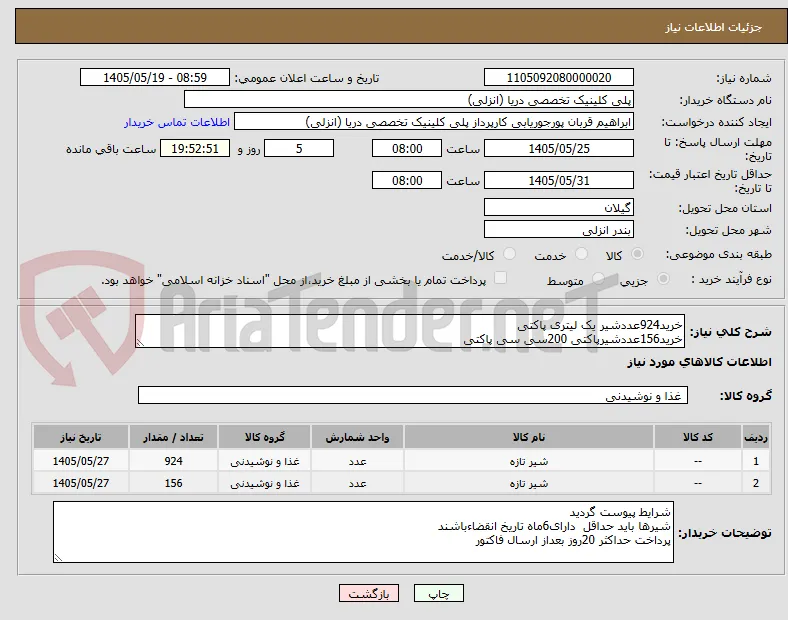
Task: Click the کد کالا column header
Action: point(698,437)
